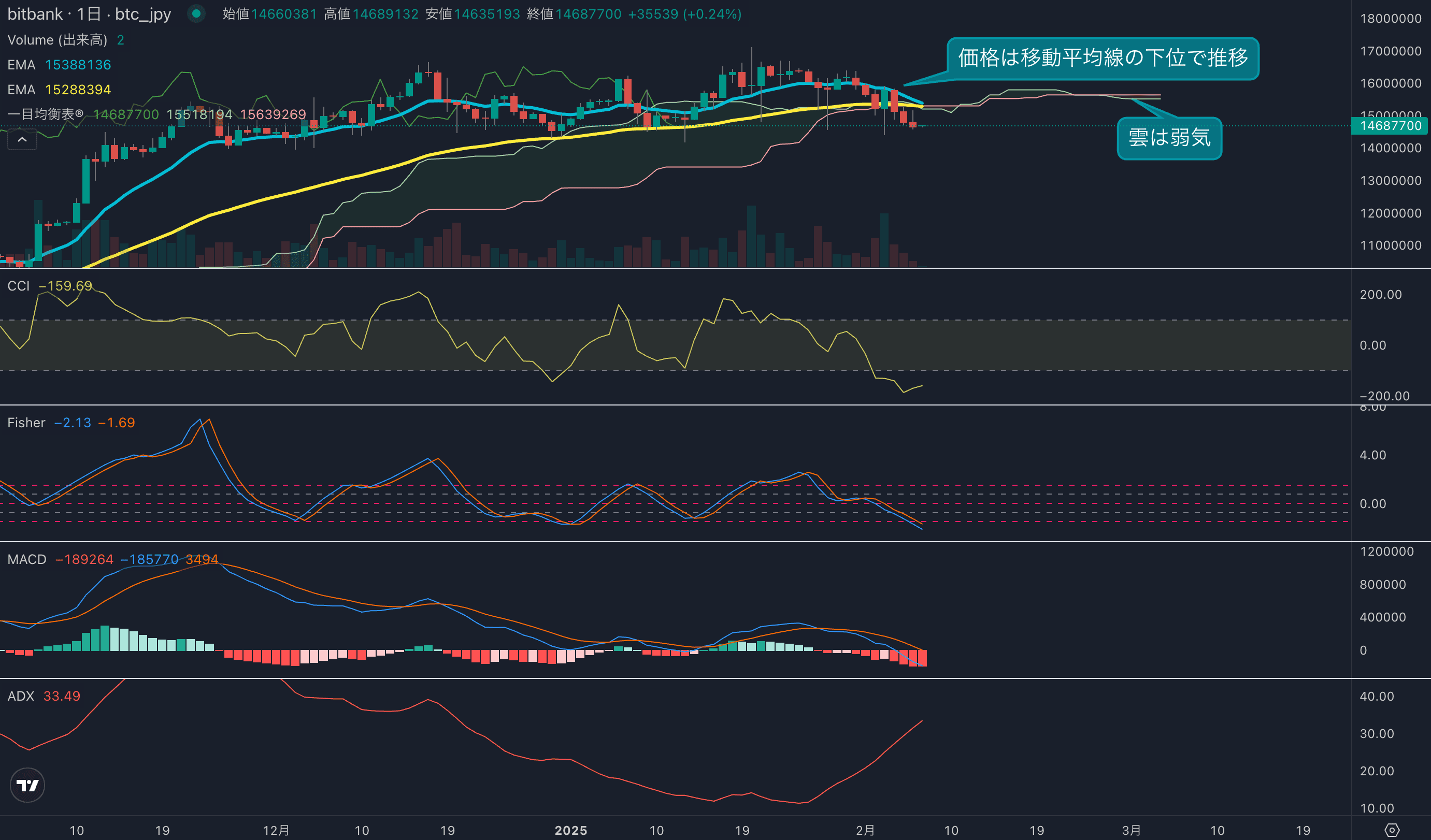Screen dimensions: 1431x840
Task: Select the 雲は弱気 annotation callout
Action: coord(1169,138)
